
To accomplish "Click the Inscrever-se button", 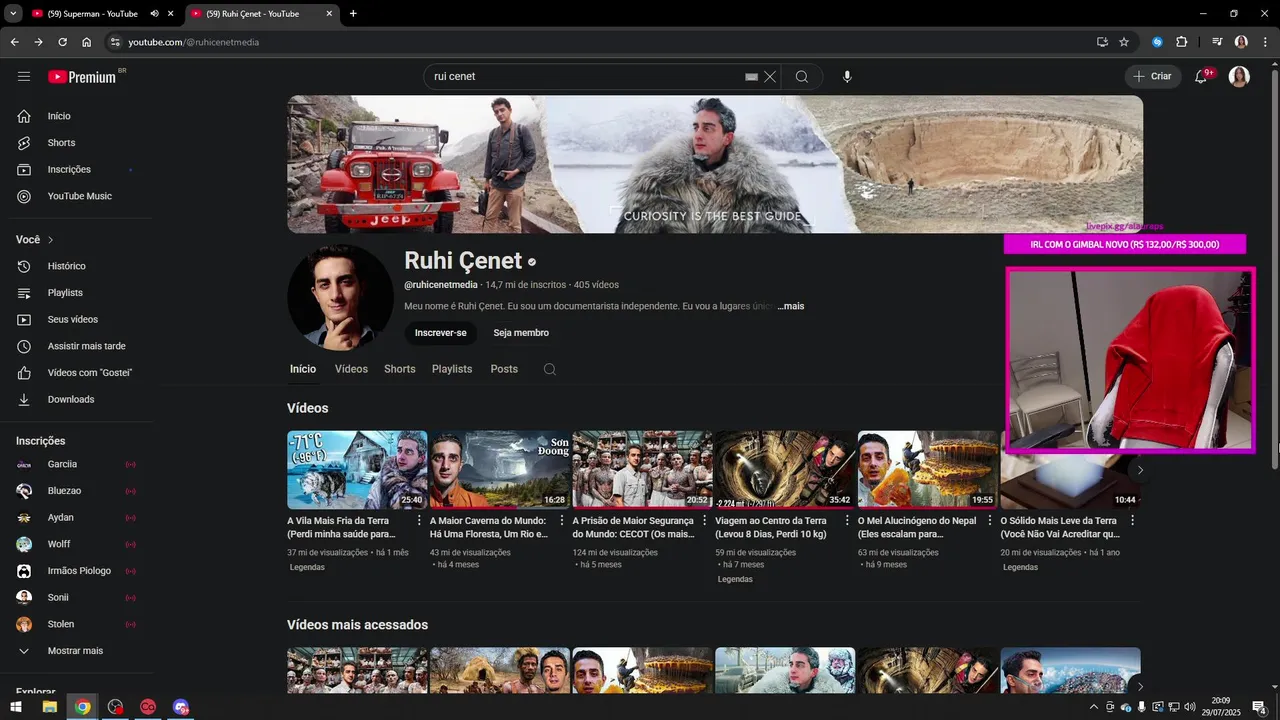I will 441,333.
